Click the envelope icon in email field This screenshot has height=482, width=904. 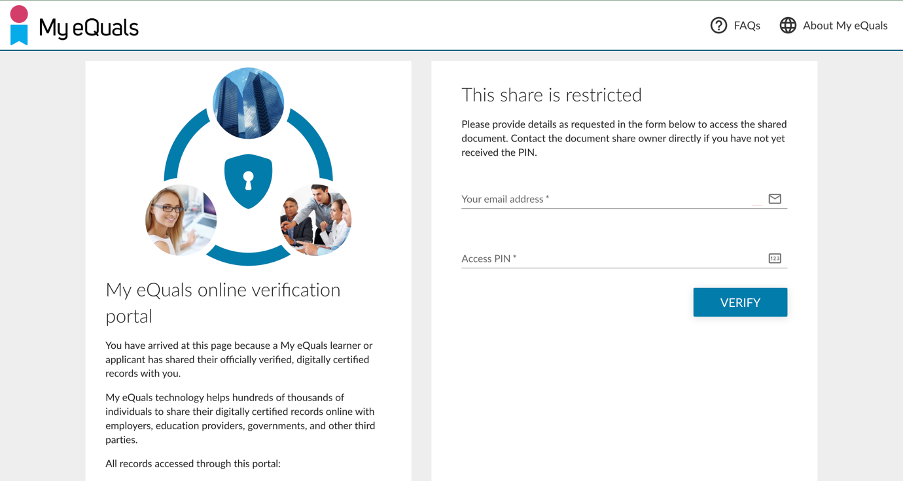[775, 199]
